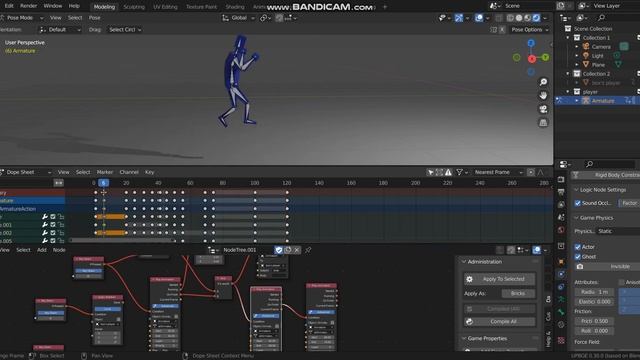
Task: Click the Invisible button
Action: (607, 267)
